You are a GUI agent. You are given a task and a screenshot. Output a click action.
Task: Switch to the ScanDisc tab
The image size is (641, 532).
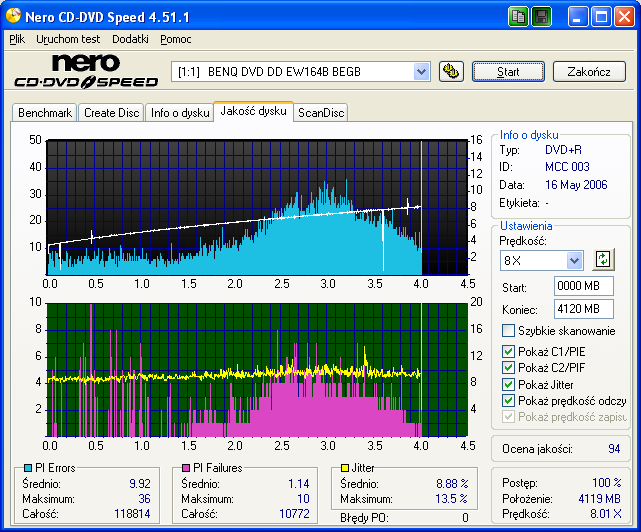point(321,113)
